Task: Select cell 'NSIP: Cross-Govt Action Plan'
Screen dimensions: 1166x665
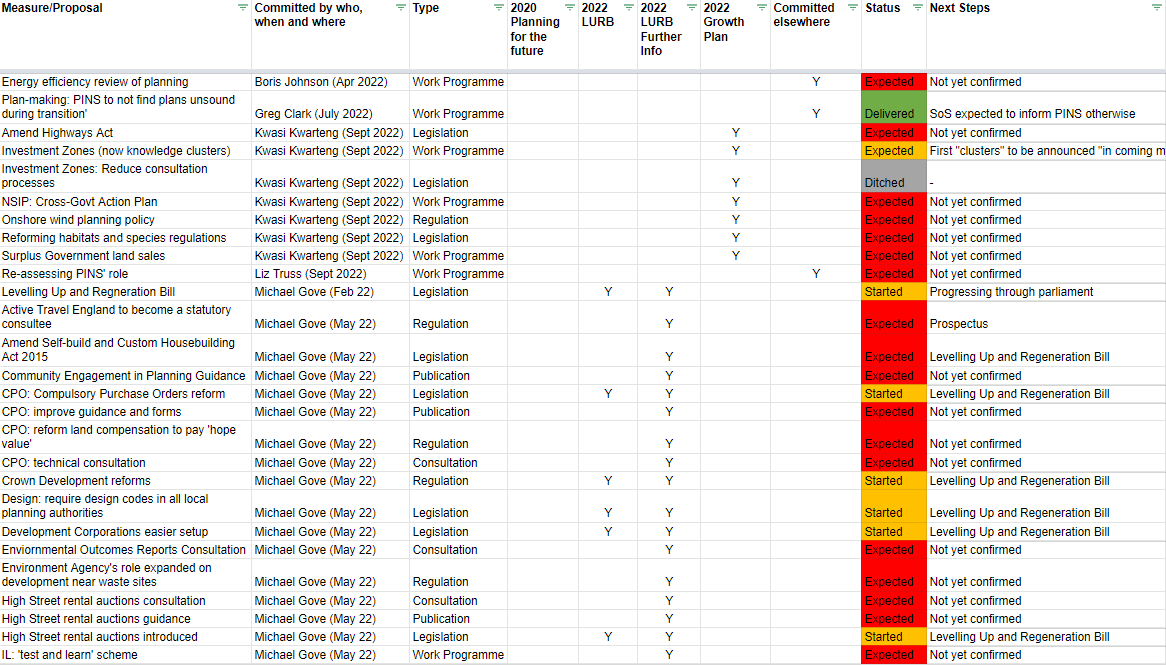Action: (126, 202)
